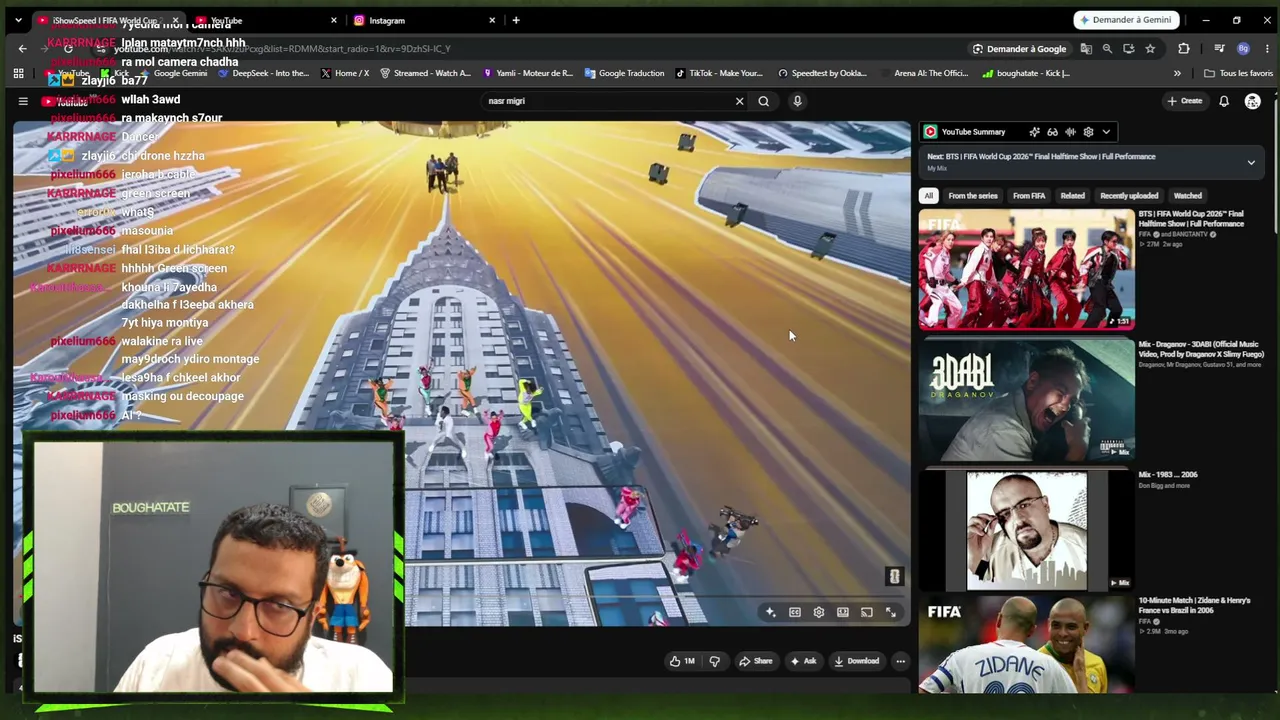1280x720 pixels.
Task: Open the YouTube guide hamburger menu
Action: click(x=23, y=101)
